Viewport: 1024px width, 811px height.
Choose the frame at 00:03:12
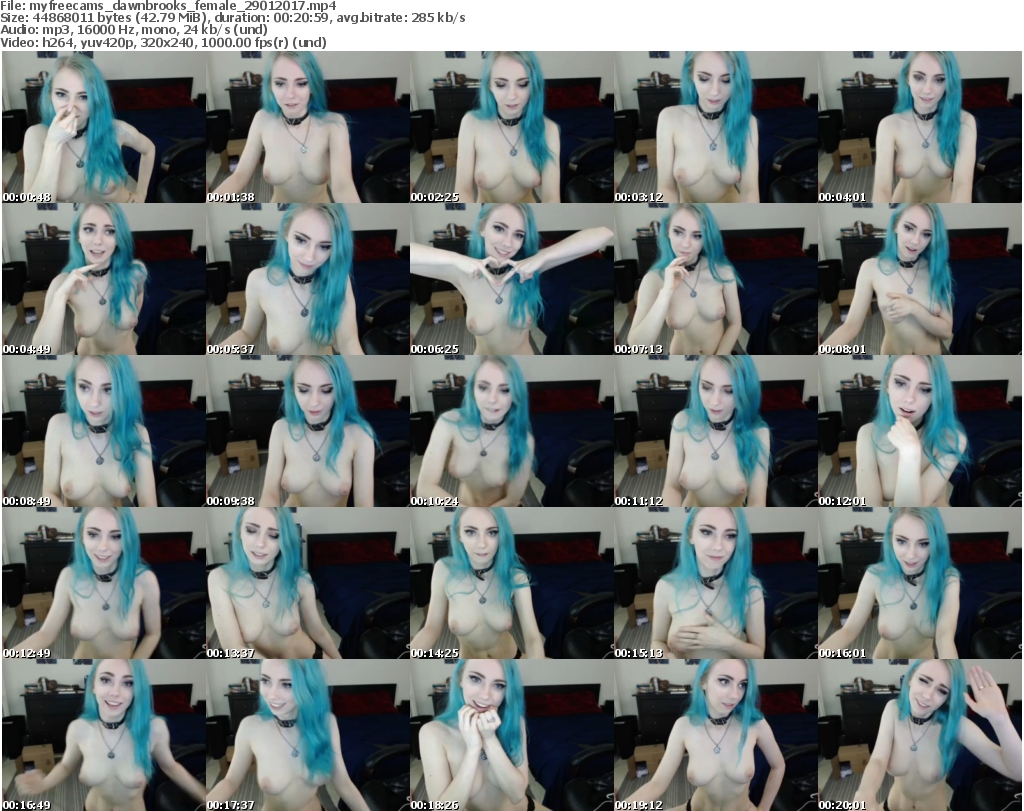click(x=716, y=127)
